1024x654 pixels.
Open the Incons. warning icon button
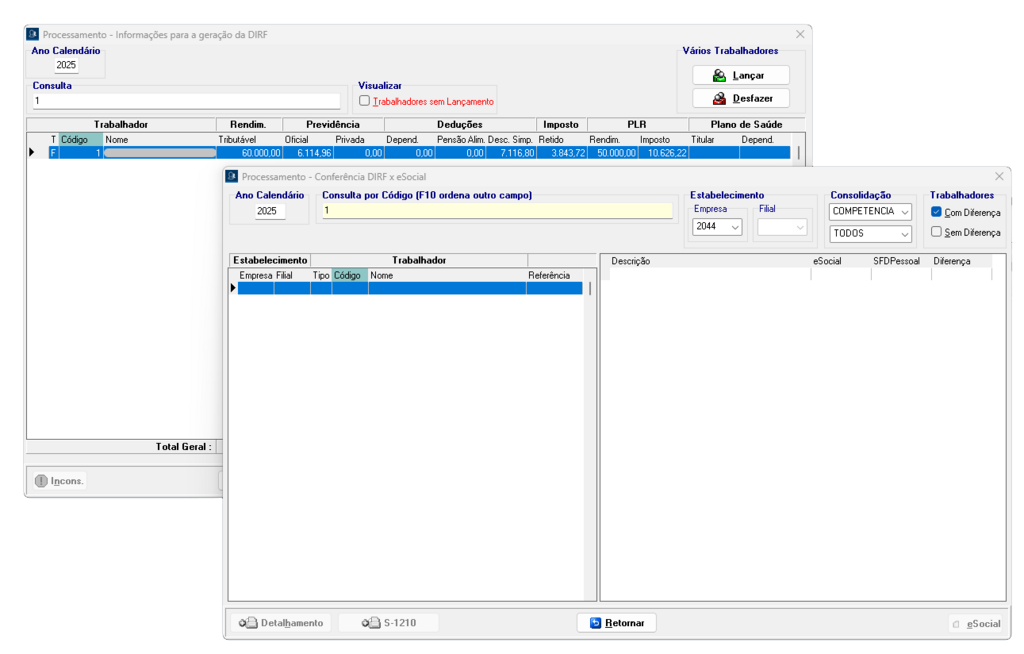pyautogui.click(x=60, y=481)
